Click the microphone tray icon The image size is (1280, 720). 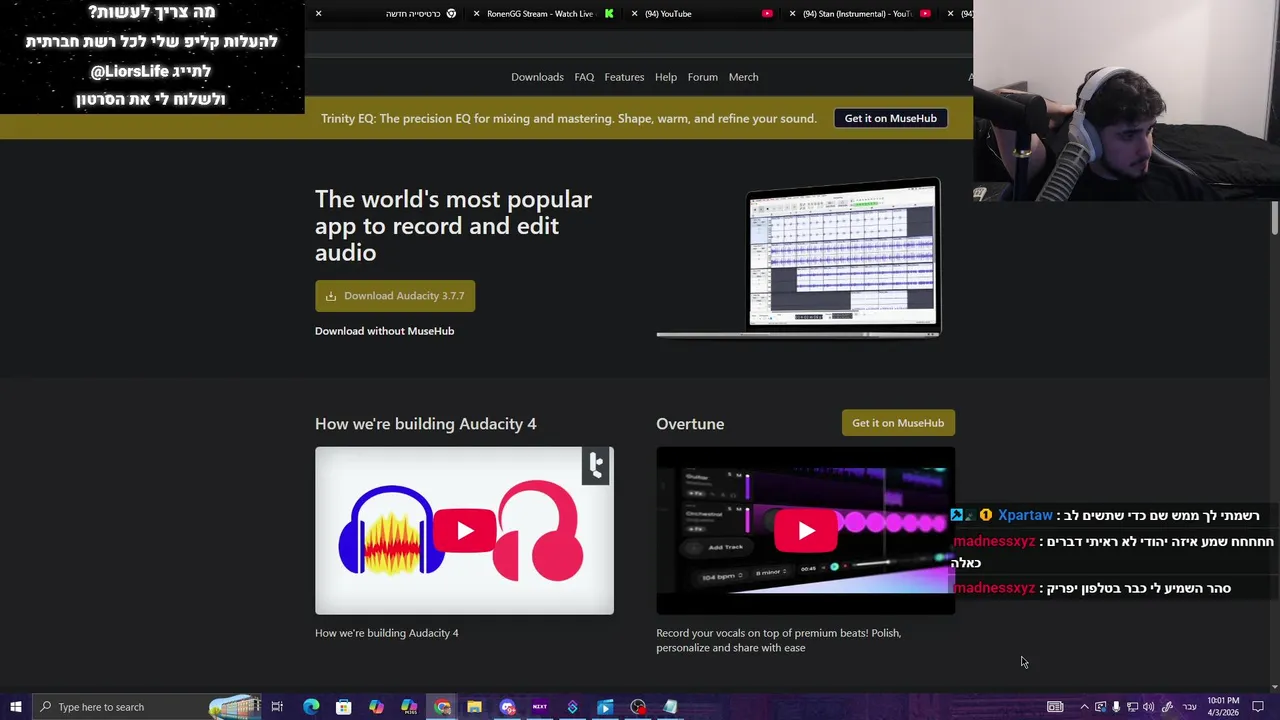click(1116, 707)
